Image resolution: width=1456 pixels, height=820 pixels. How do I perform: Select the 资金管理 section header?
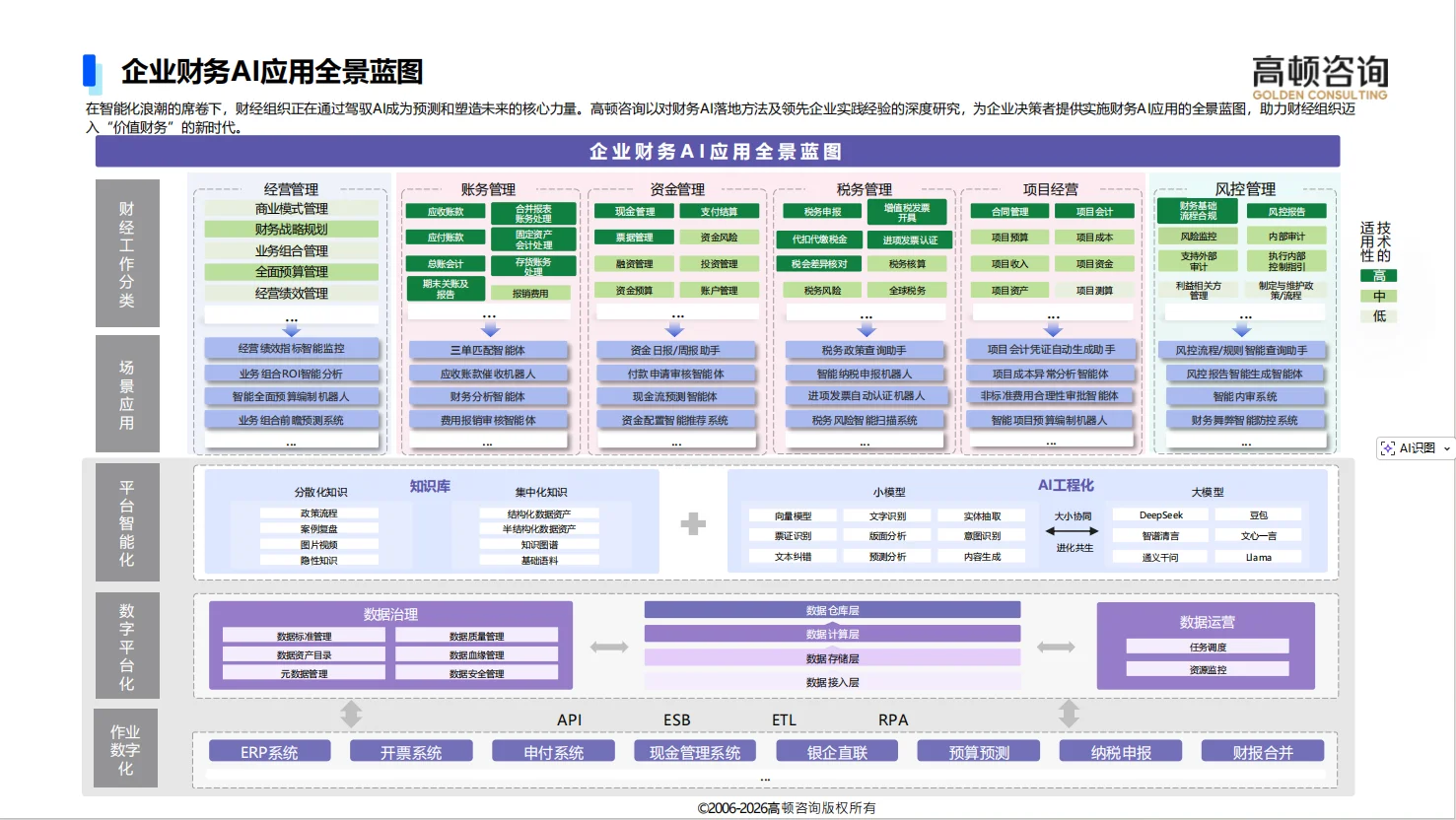coord(677,188)
